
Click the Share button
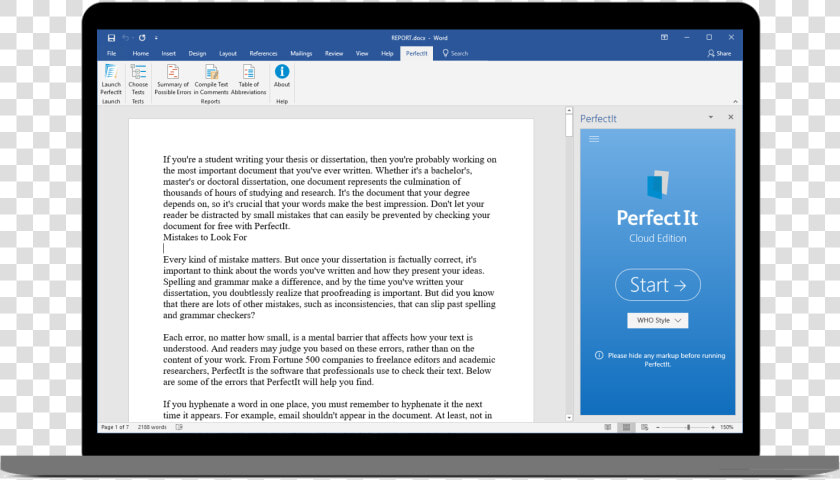[719, 54]
